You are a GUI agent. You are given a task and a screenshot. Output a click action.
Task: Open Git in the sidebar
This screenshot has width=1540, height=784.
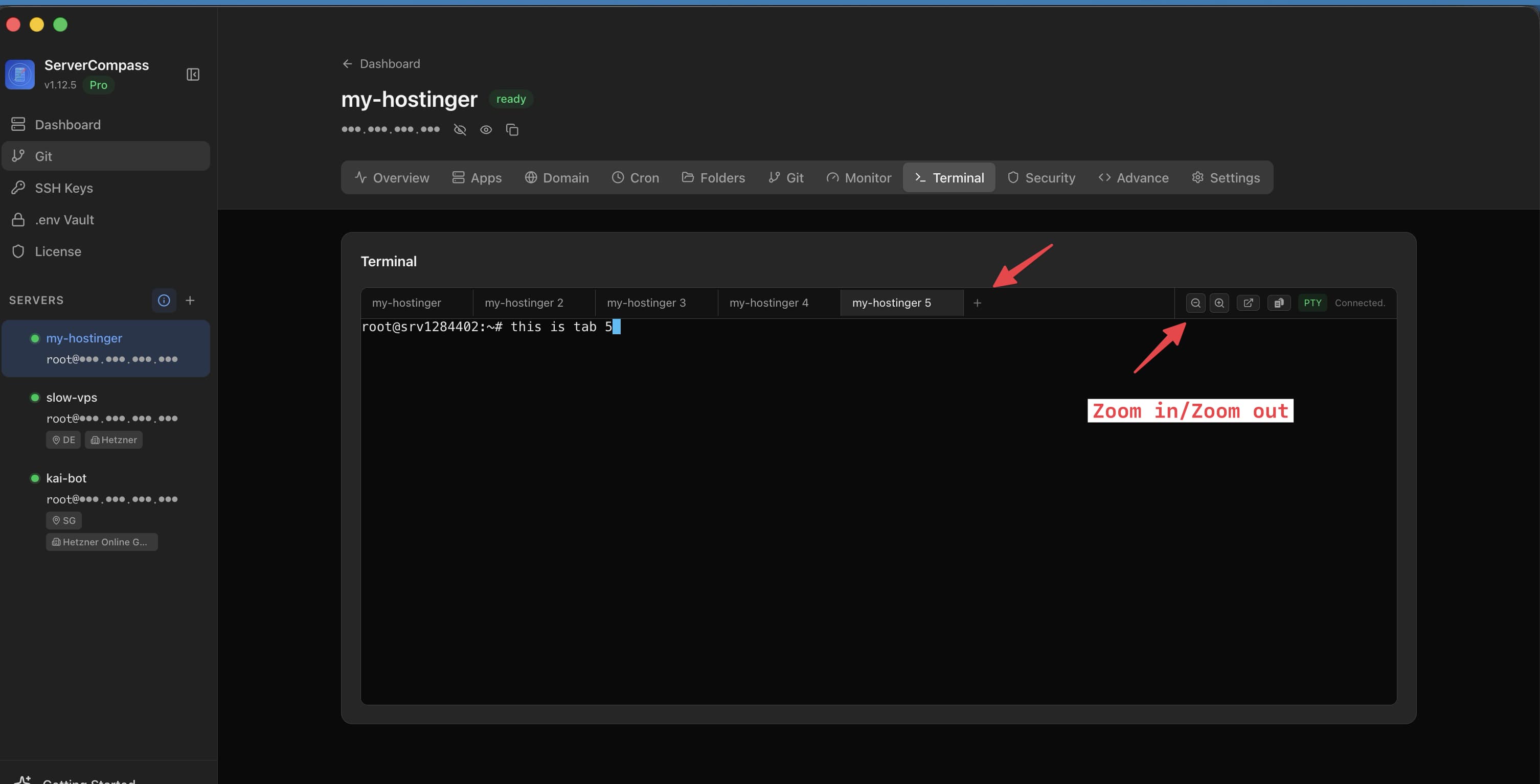pyautogui.click(x=106, y=156)
